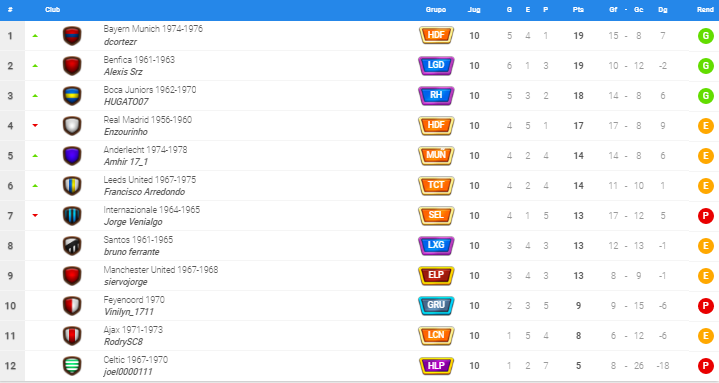Click the HDF group badge for Real Madrid
This screenshot has width=719, height=383.
click(x=436, y=125)
